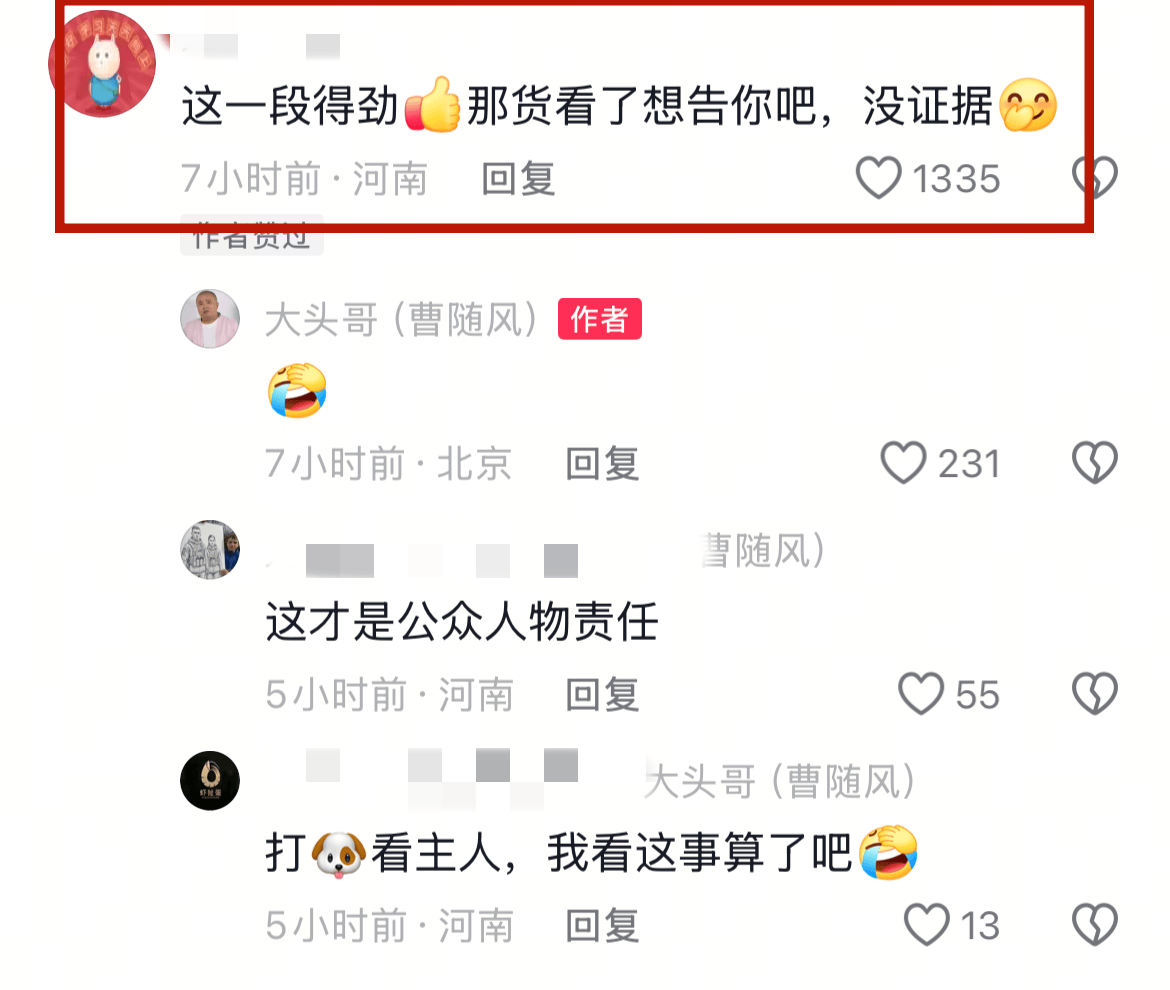Open the black logo avatar profile
The image size is (1170, 990).
tap(210, 780)
